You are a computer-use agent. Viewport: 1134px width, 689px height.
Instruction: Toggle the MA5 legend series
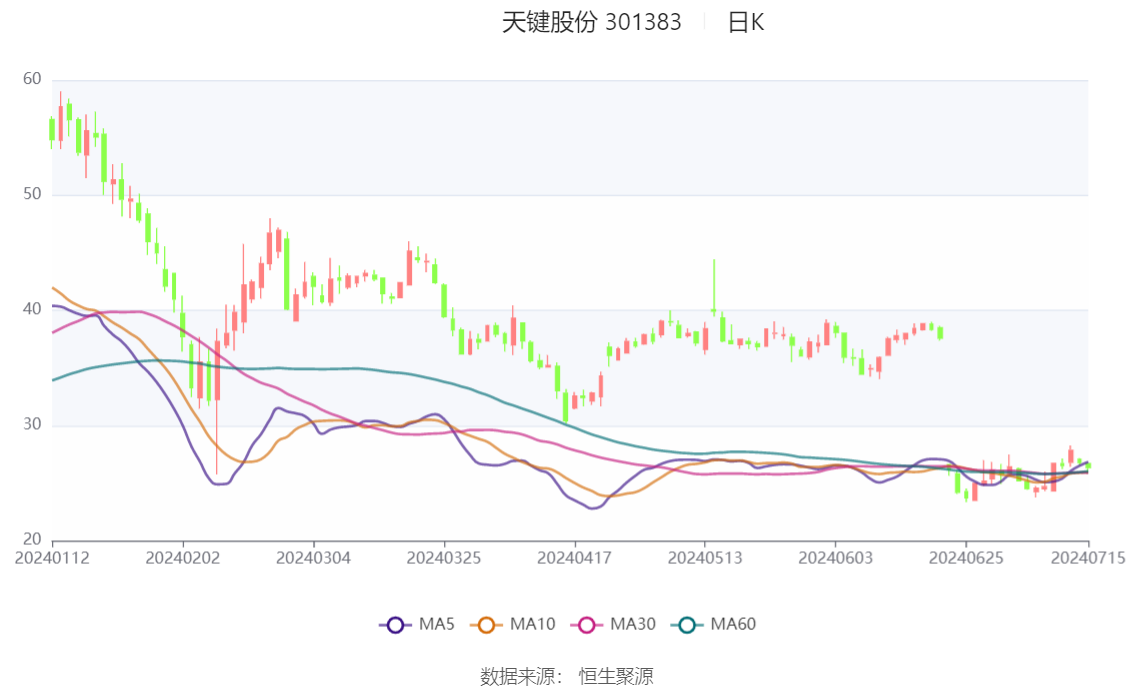(417, 625)
